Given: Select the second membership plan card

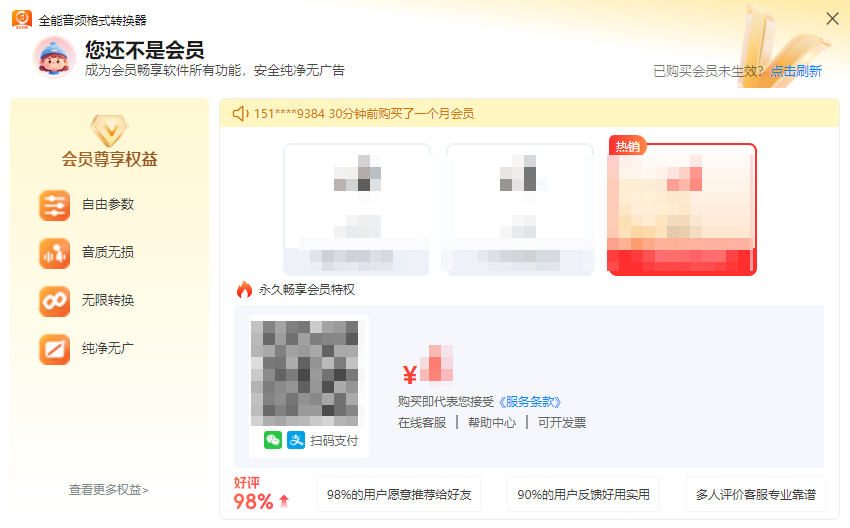Looking at the screenshot, I should click(x=519, y=209).
